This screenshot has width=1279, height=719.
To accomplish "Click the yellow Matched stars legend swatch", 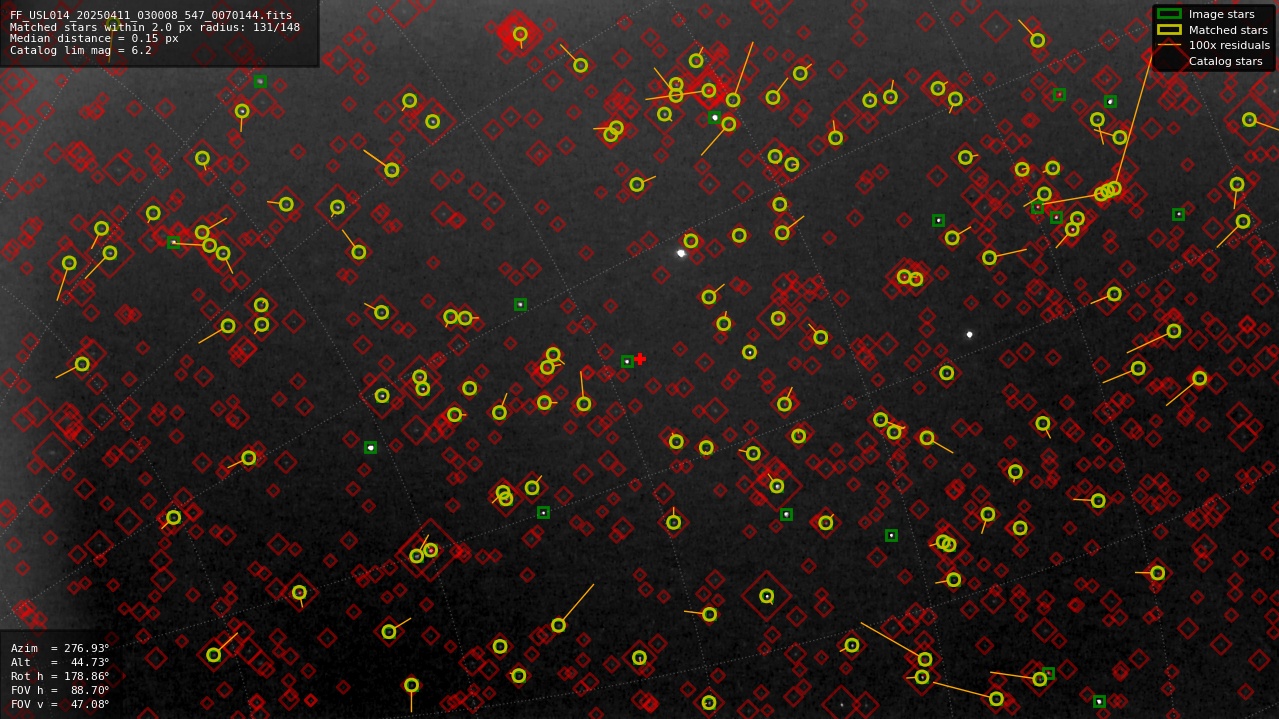I will (1169, 30).
